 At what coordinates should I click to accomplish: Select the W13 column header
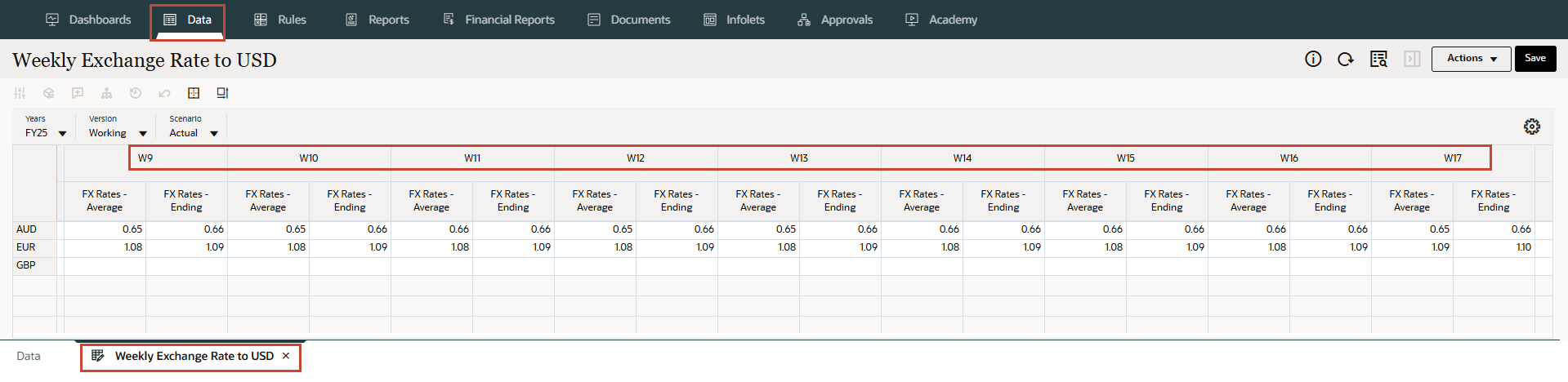[x=799, y=158]
